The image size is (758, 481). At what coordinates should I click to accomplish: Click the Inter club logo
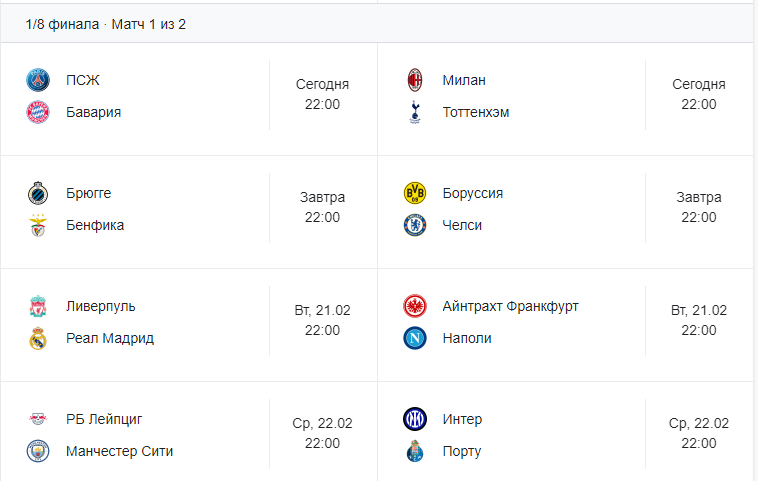[x=415, y=419]
